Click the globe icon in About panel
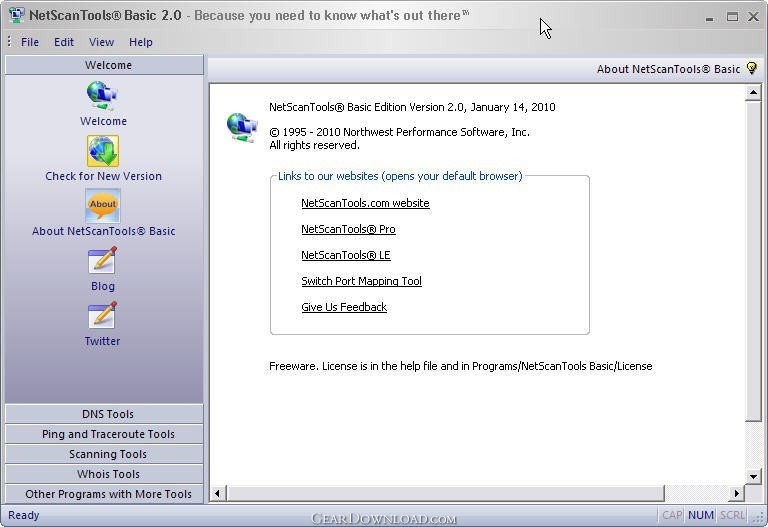Image resolution: width=768 pixels, height=527 pixels. coord(241,127)
